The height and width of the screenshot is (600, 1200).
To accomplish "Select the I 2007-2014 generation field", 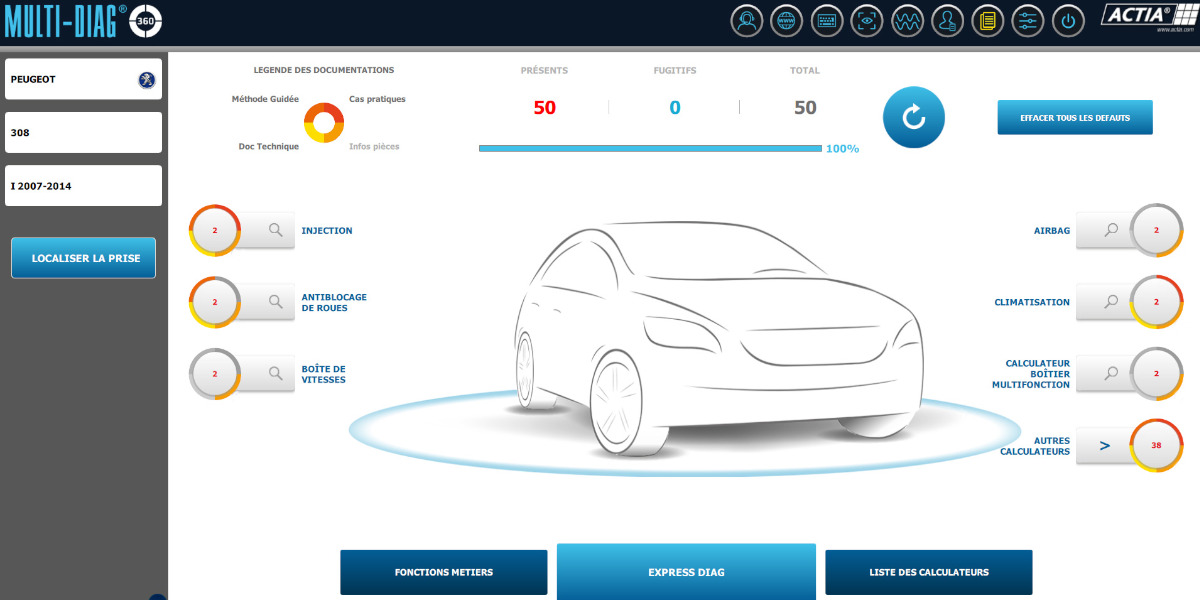I will tap(84, 186).
